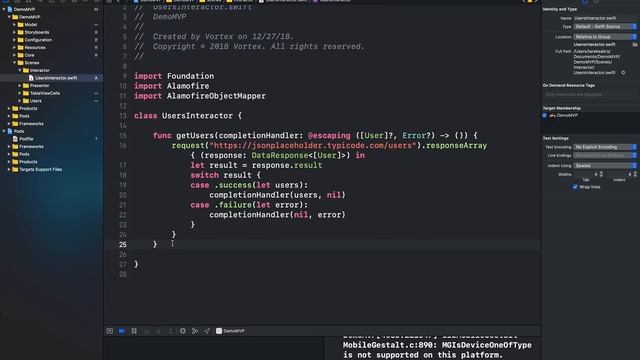This screenshot has height=360, width=640.
Task: Hide the debug area toggle icon
Action: (109, 331)
